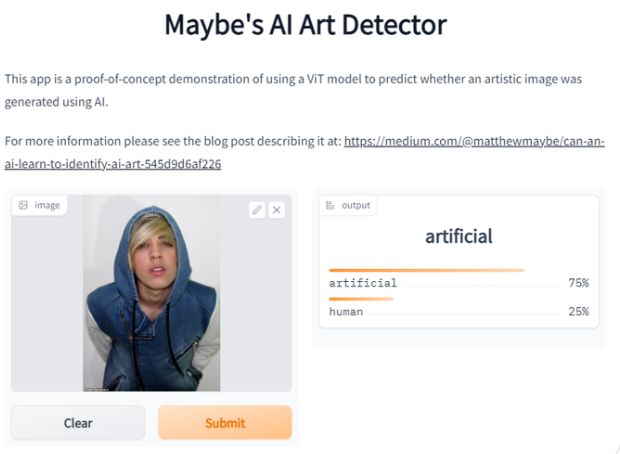Click the "output" panel label text

356,205
